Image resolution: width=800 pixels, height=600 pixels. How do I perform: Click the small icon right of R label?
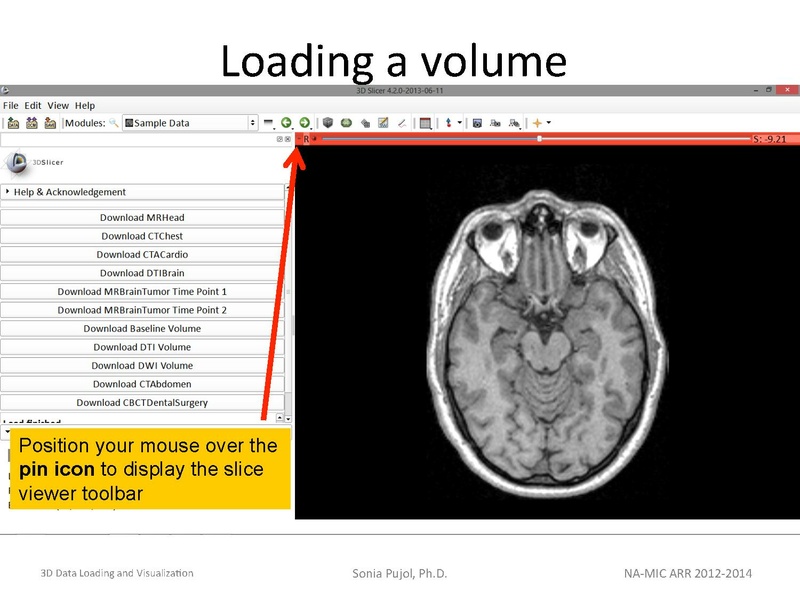[x=314, y=138]
